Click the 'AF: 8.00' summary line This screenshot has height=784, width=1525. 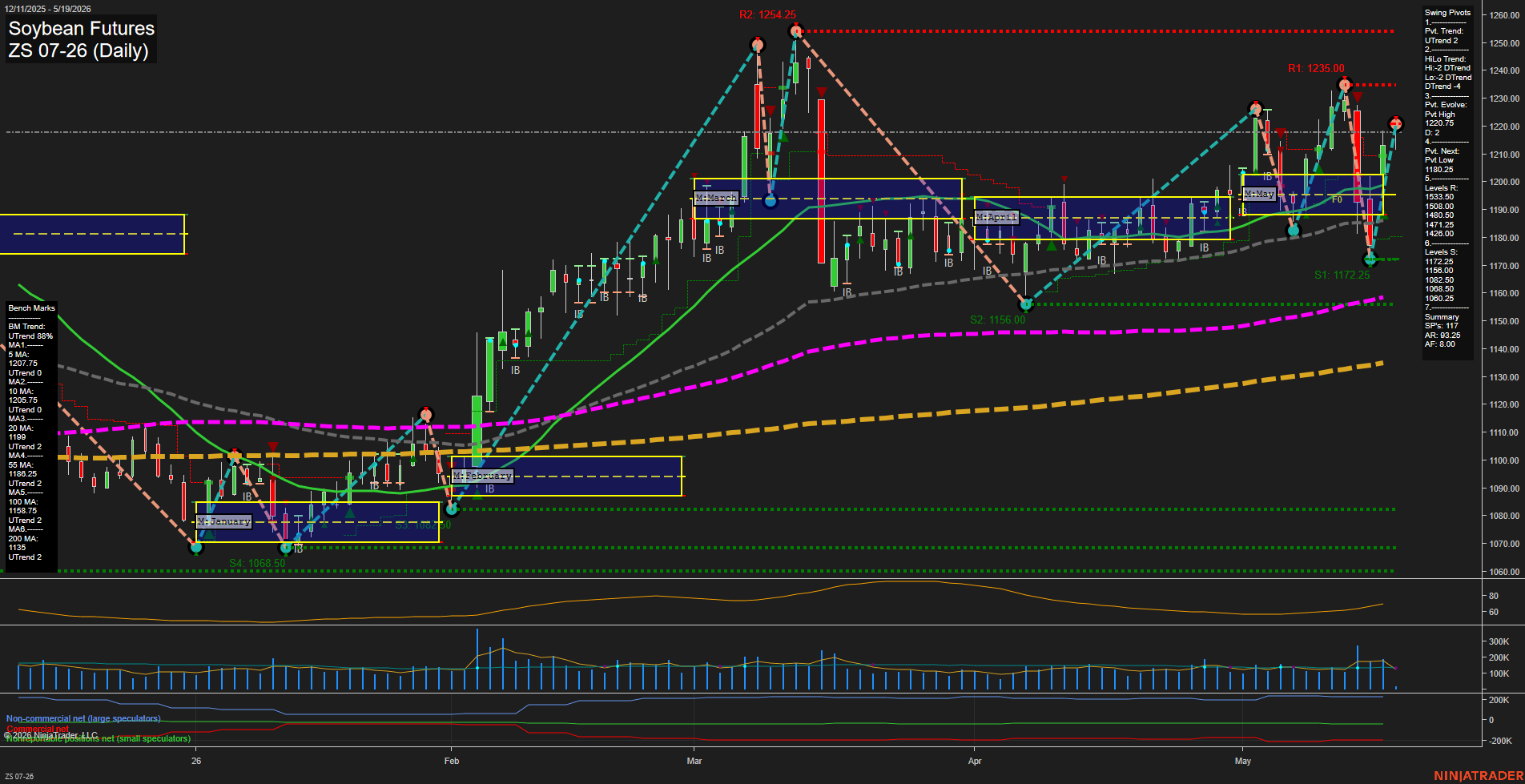coord(1440,344)
